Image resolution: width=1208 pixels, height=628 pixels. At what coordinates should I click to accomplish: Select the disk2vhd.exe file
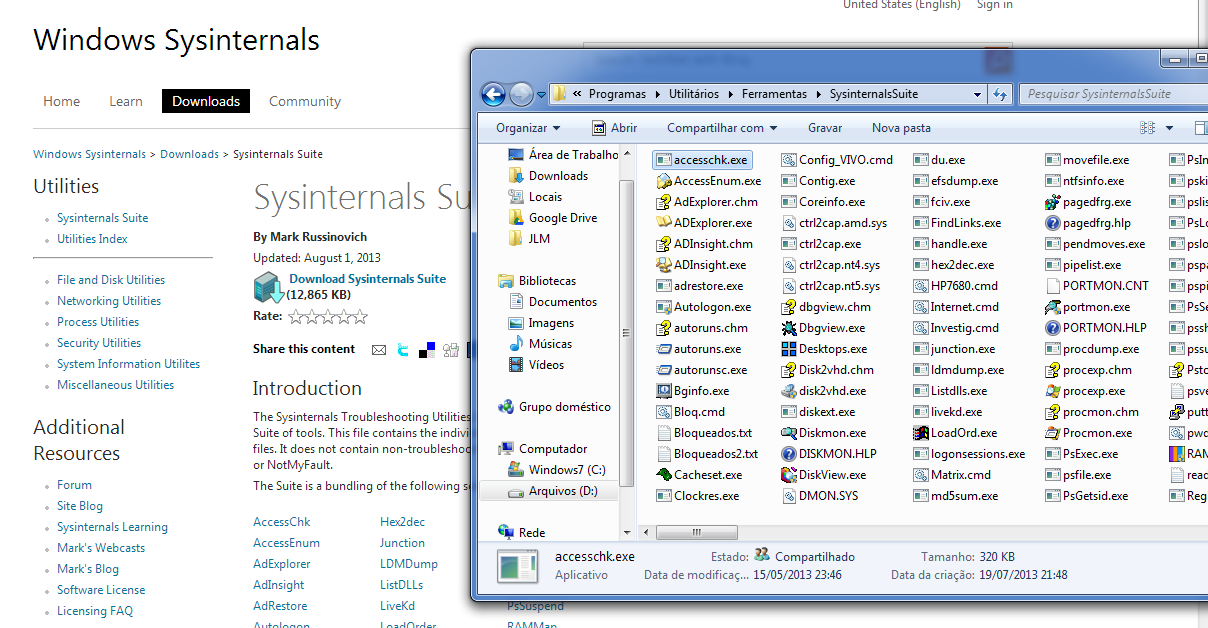(x=824, y=391)
